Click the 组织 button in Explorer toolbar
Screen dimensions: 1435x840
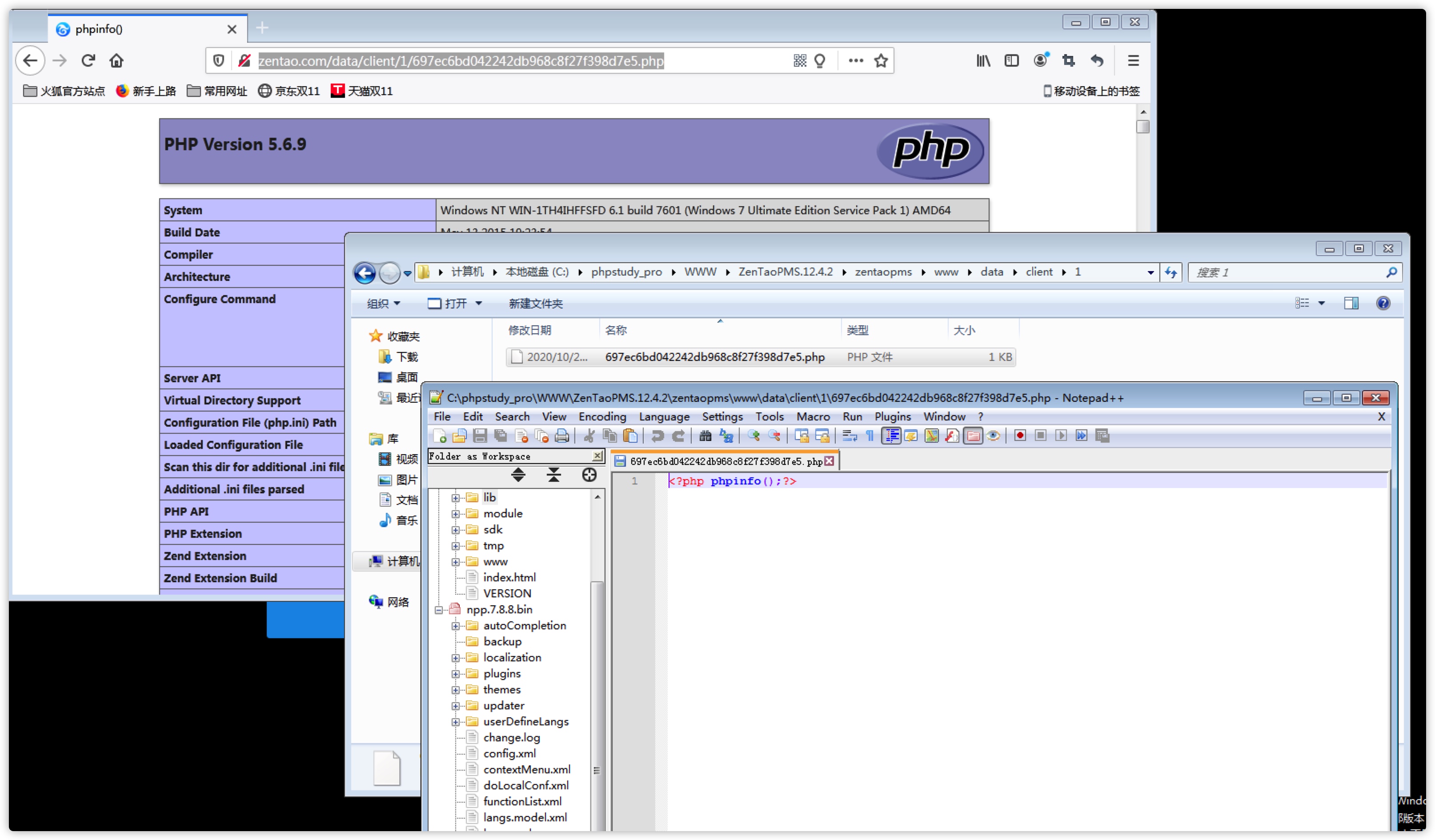coord(383,304)
